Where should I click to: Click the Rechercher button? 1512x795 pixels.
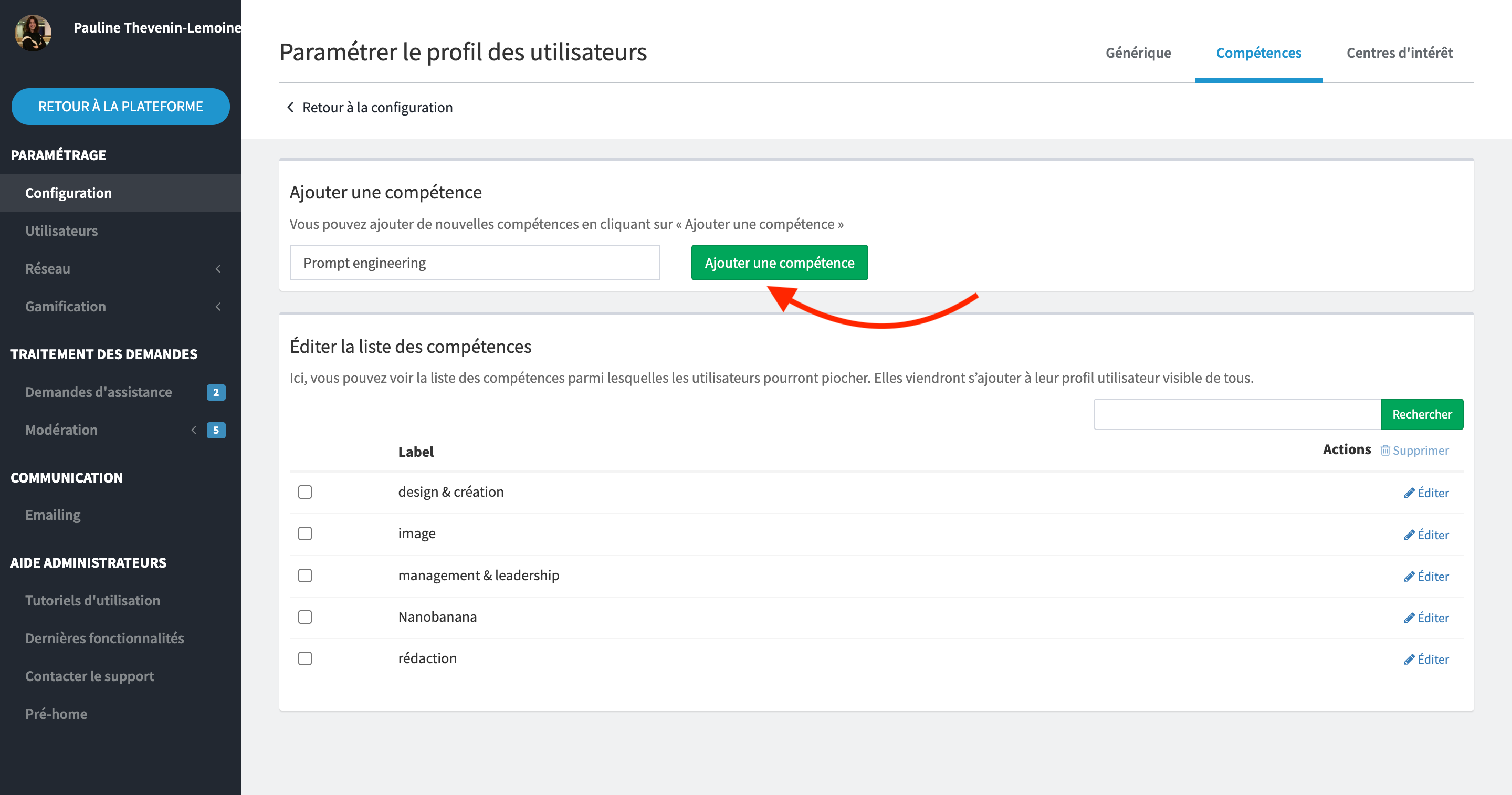(x=1421, y=414)
